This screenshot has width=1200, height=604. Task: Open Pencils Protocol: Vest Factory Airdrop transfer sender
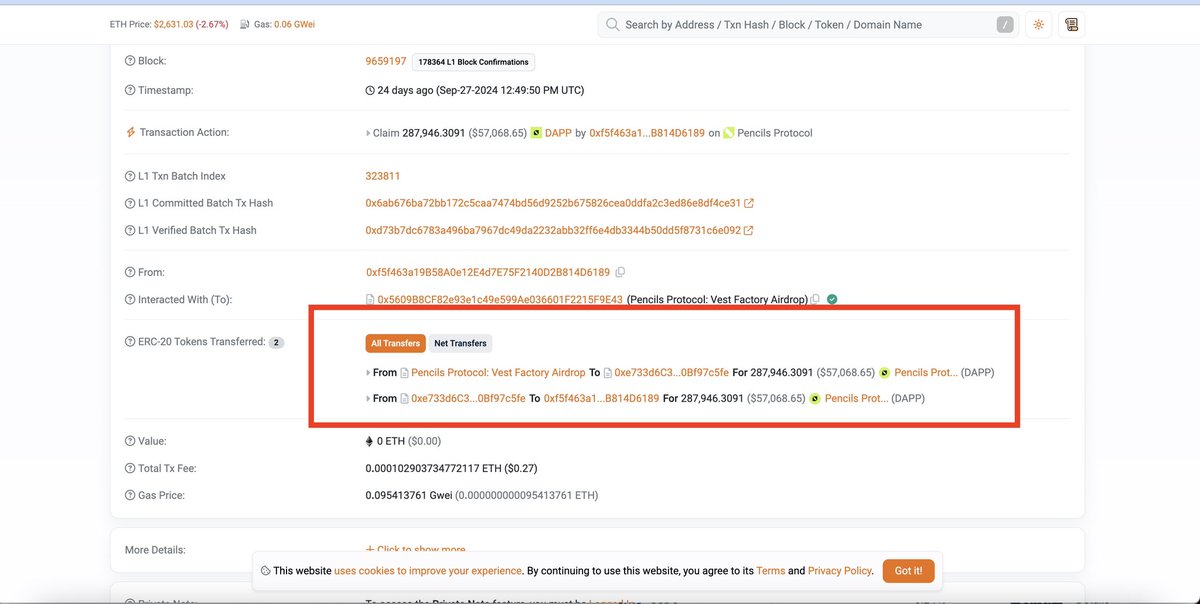point(498,373)
